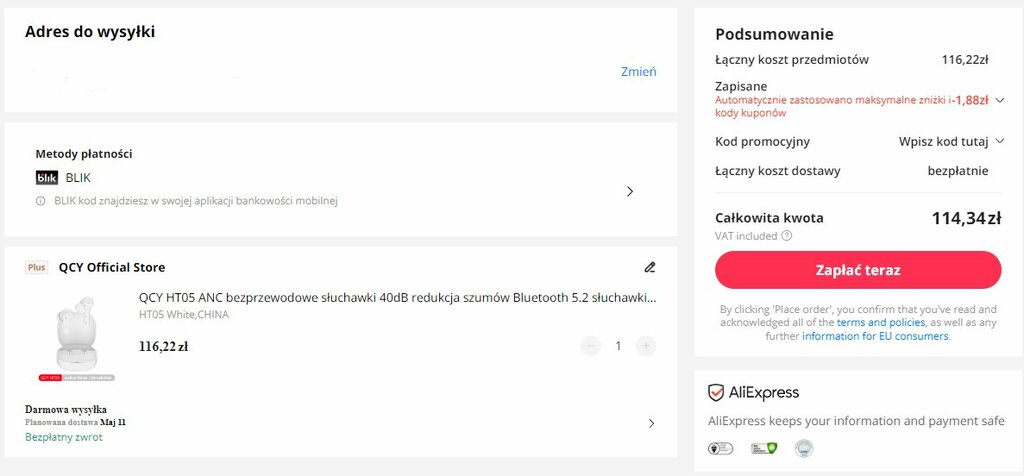
Task: Open information for EU consumers link
Action: (x=875, y=336)
